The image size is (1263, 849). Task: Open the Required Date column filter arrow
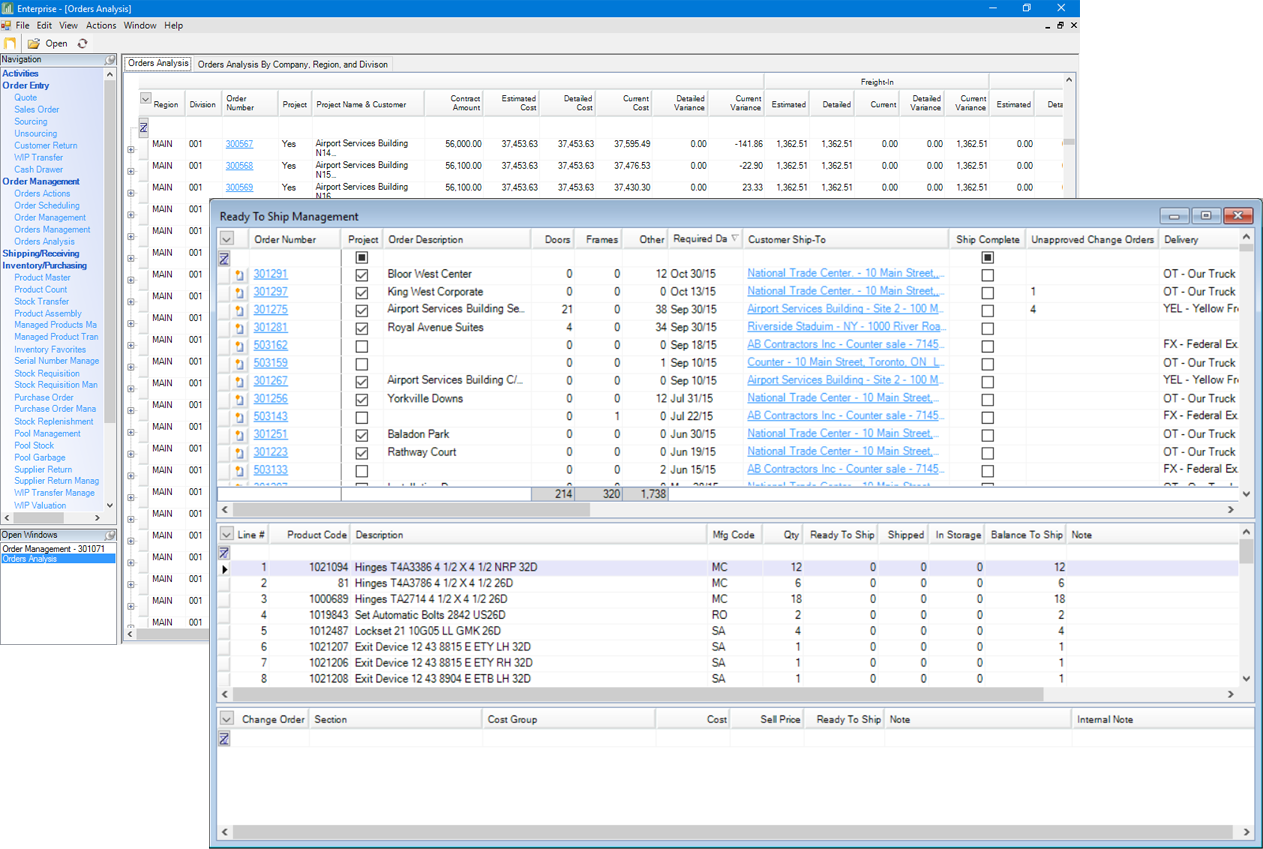coord(736,239)
